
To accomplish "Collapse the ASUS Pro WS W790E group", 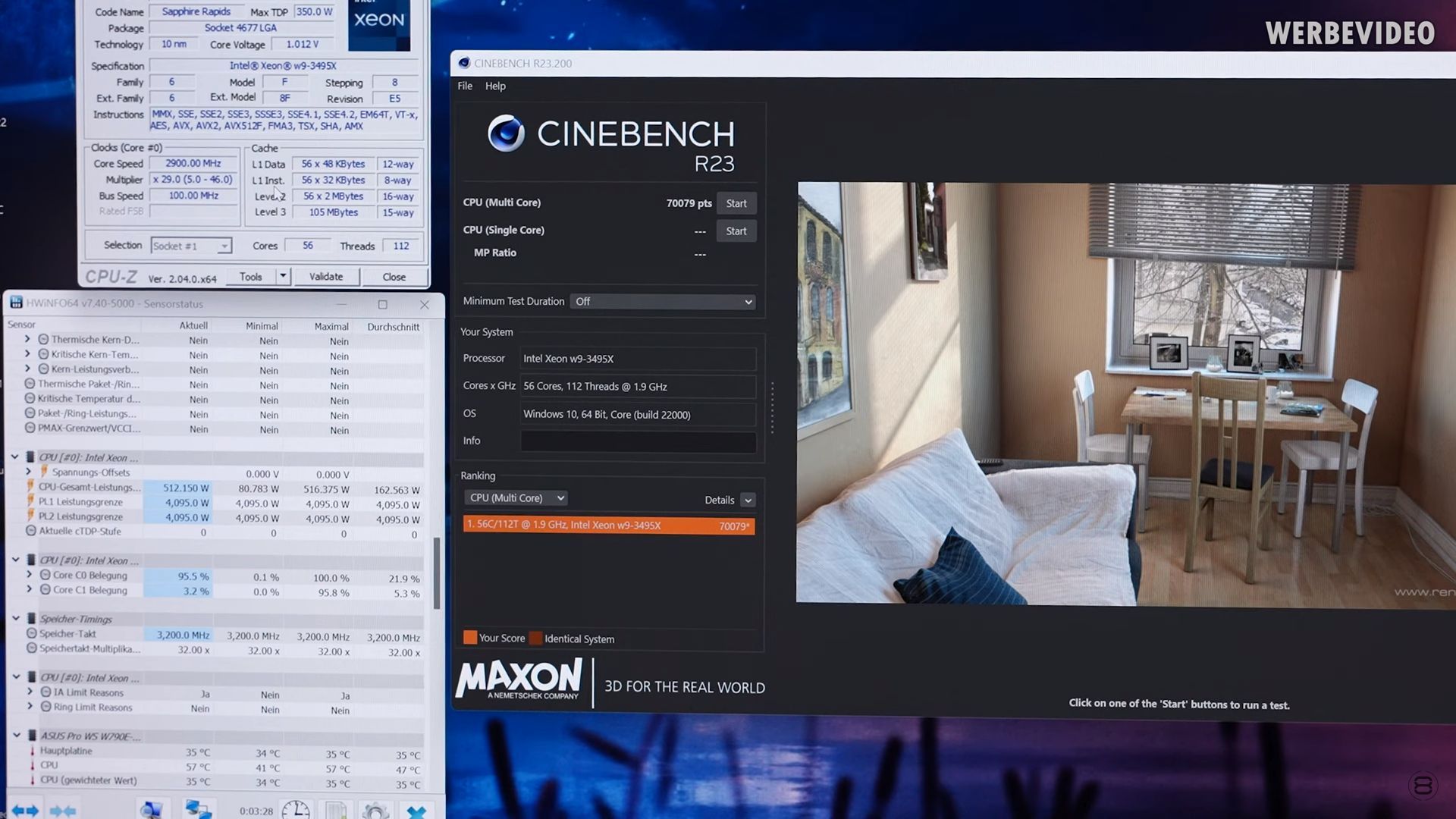I will [x=17, y=736].
